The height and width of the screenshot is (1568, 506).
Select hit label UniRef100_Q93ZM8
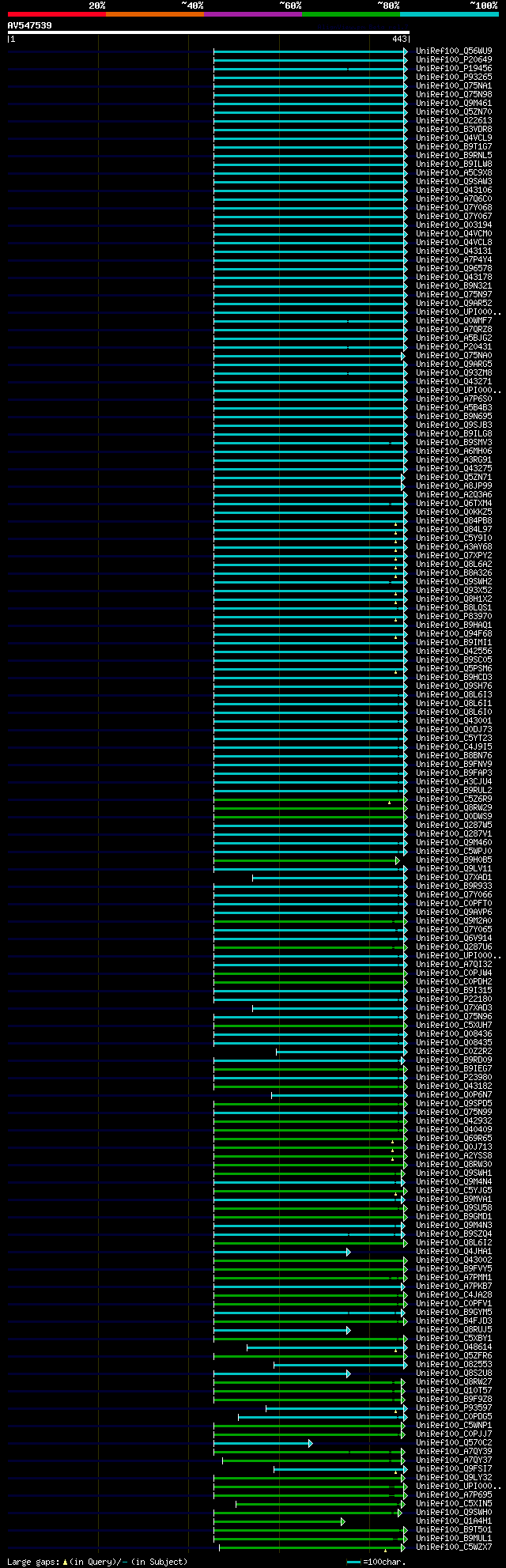[454, 373]
